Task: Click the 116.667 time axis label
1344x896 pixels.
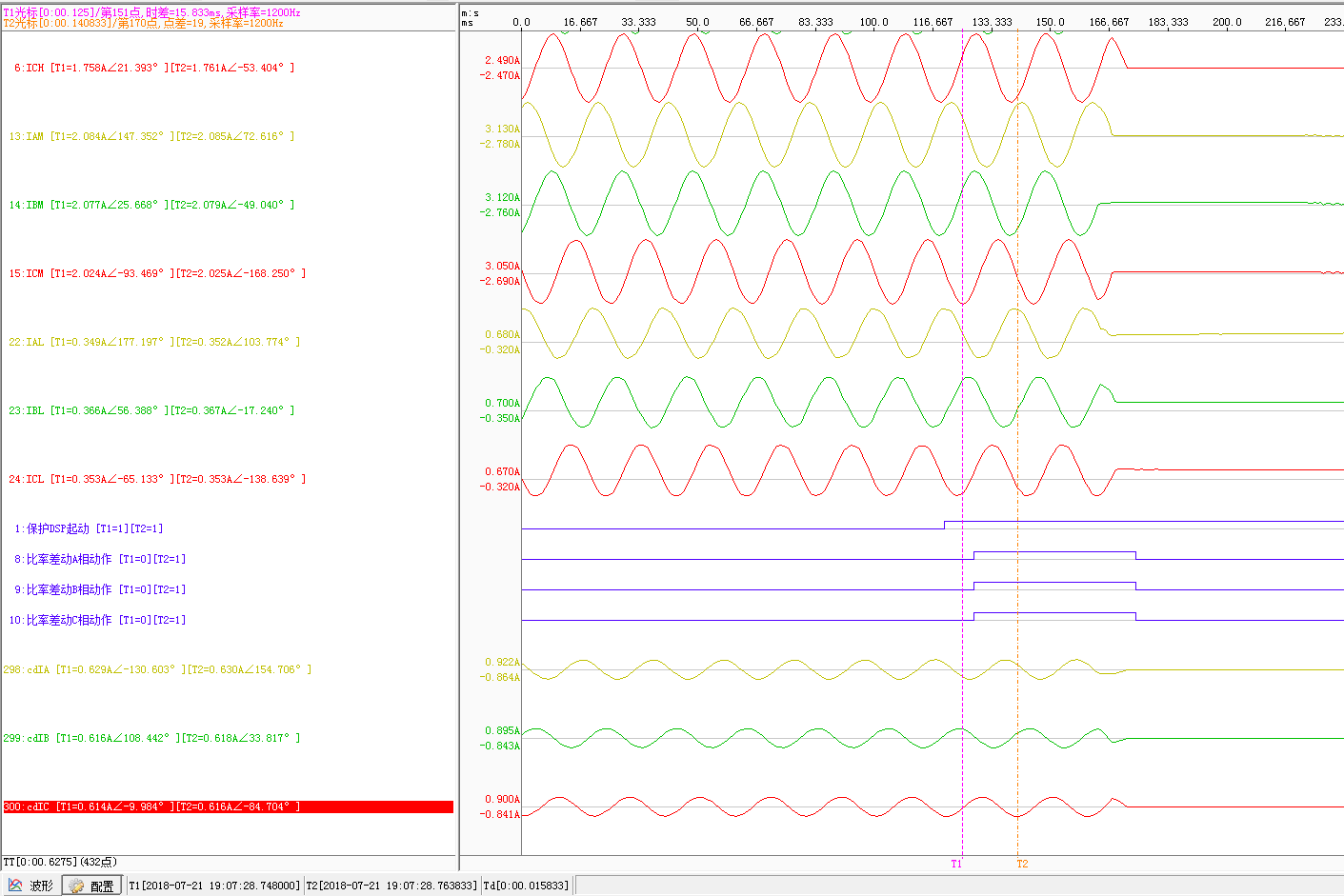Action: click(933, 22)
